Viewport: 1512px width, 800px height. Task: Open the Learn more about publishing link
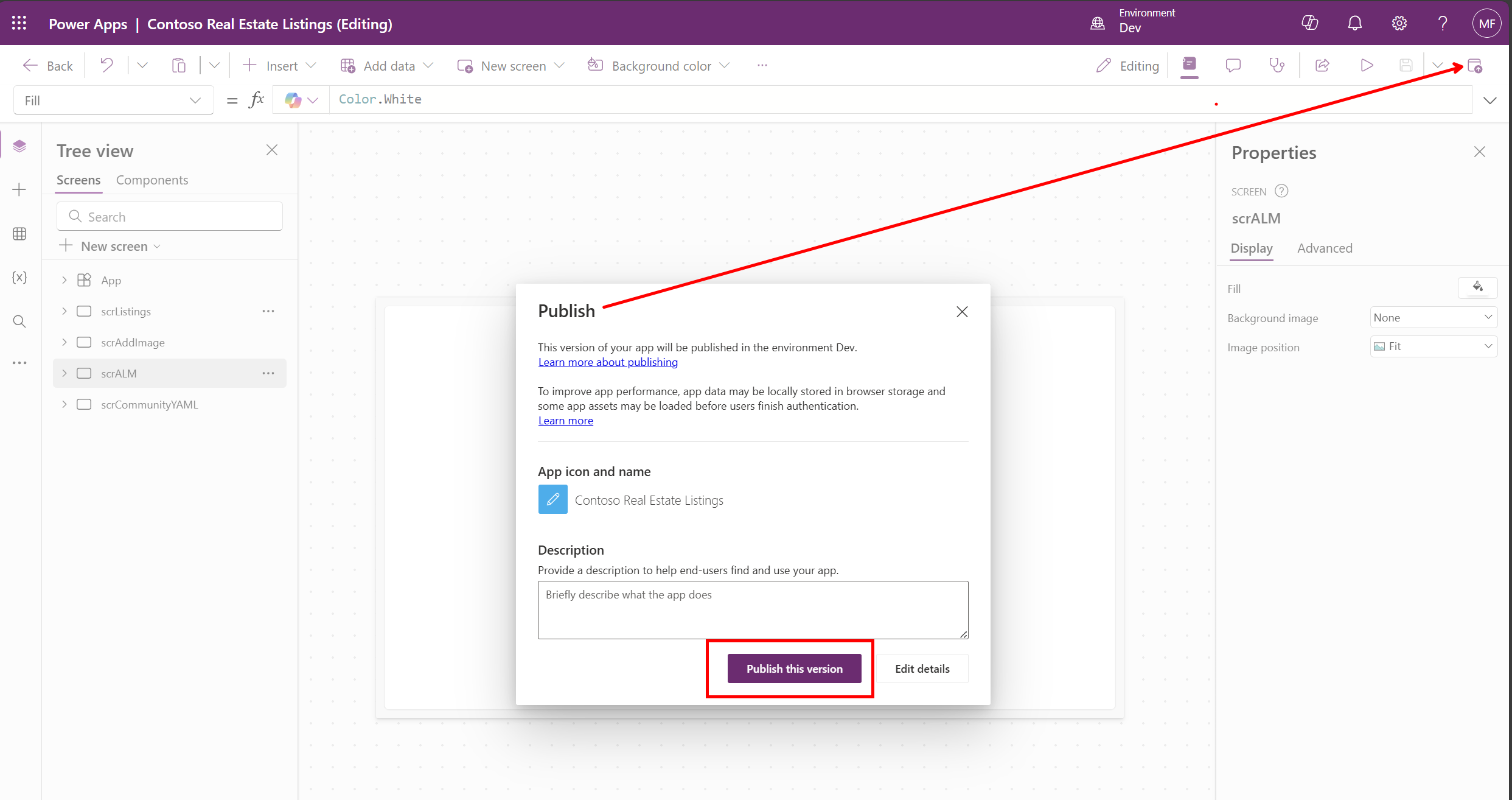607,362
